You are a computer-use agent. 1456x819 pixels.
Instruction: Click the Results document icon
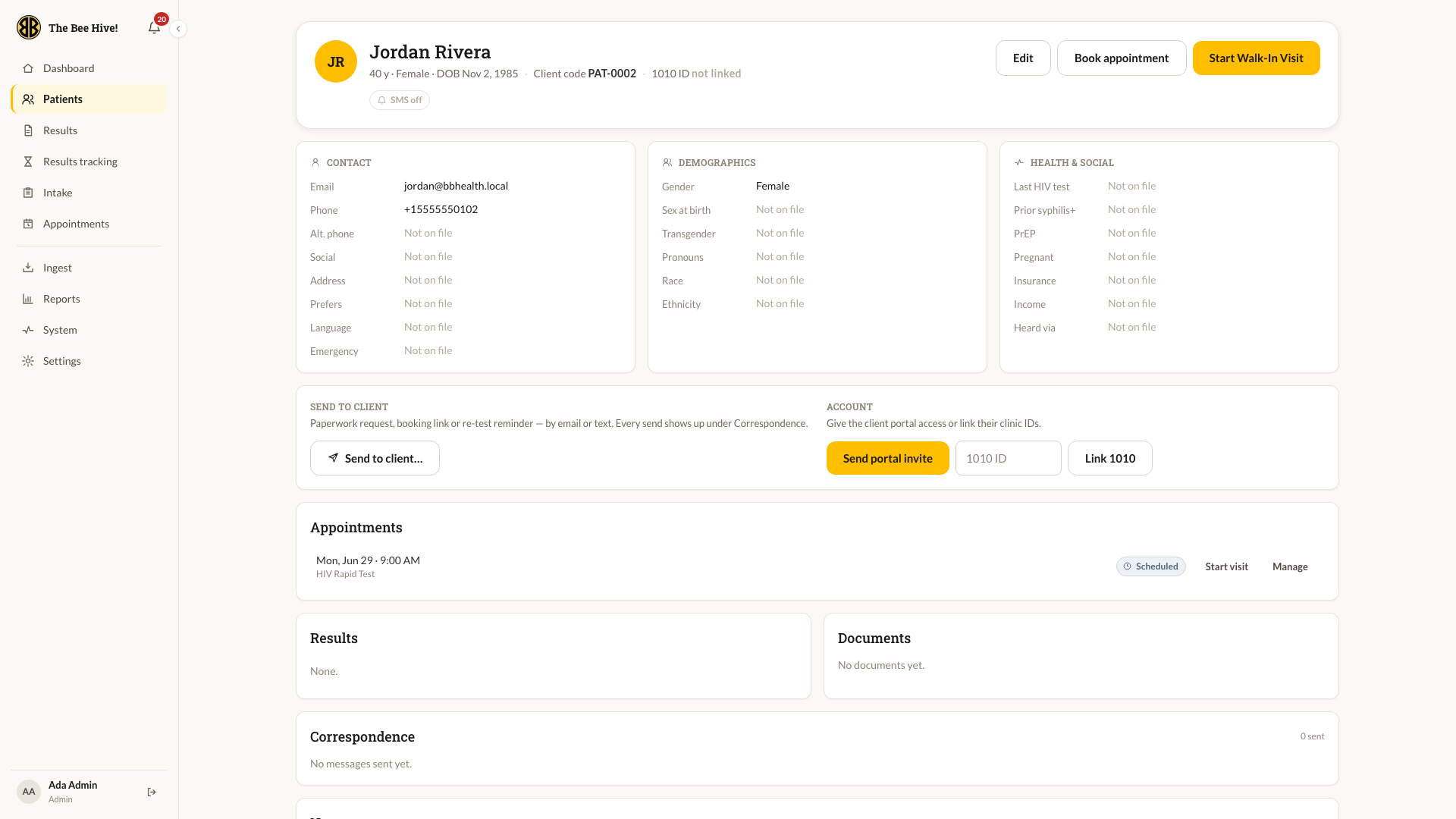[x=28, y=130]
